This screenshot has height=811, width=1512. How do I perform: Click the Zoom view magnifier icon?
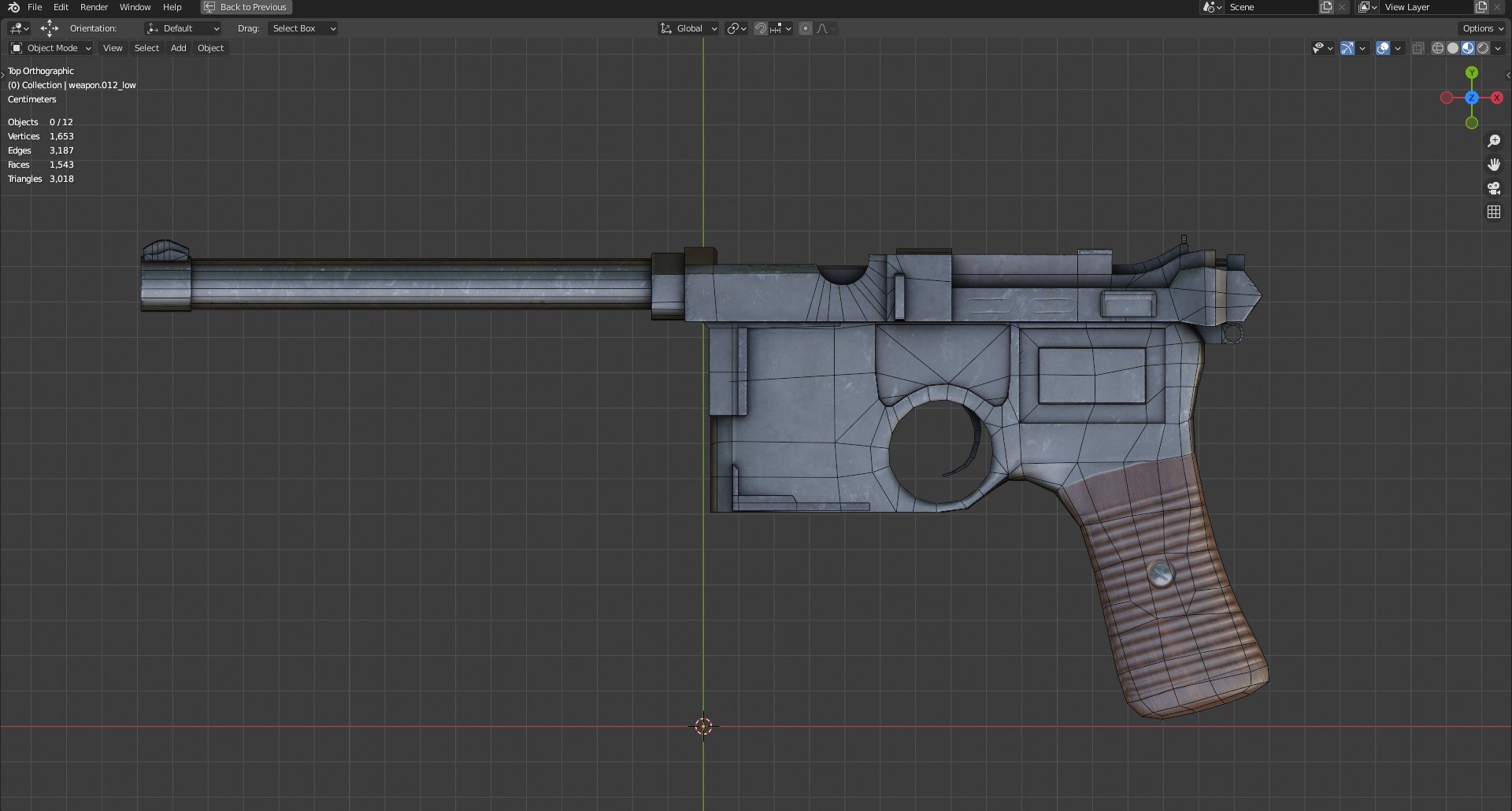pos(1494,141)
